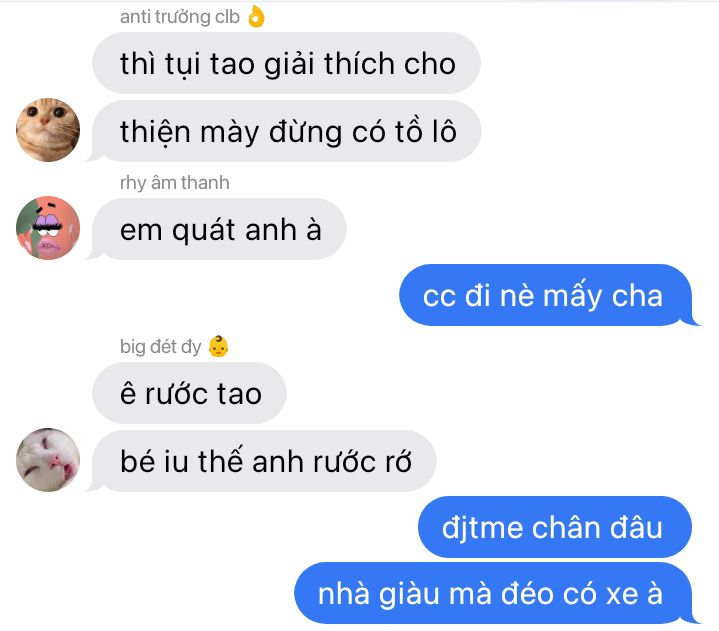Open the Patrick Star avatar profile
719x631 pixels.
[x=48, y=228]
